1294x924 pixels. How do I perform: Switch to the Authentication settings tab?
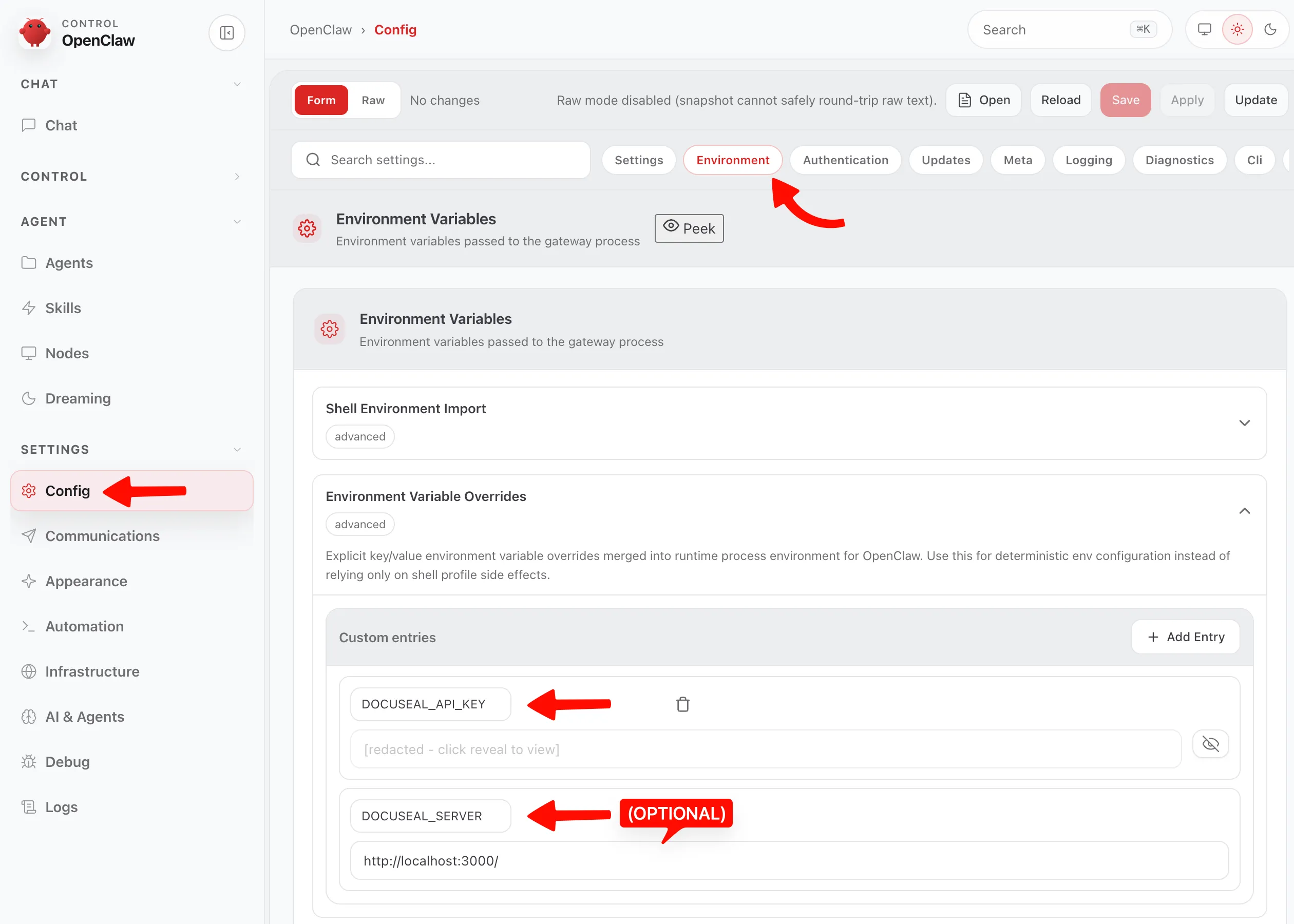(x=845, y=160)
